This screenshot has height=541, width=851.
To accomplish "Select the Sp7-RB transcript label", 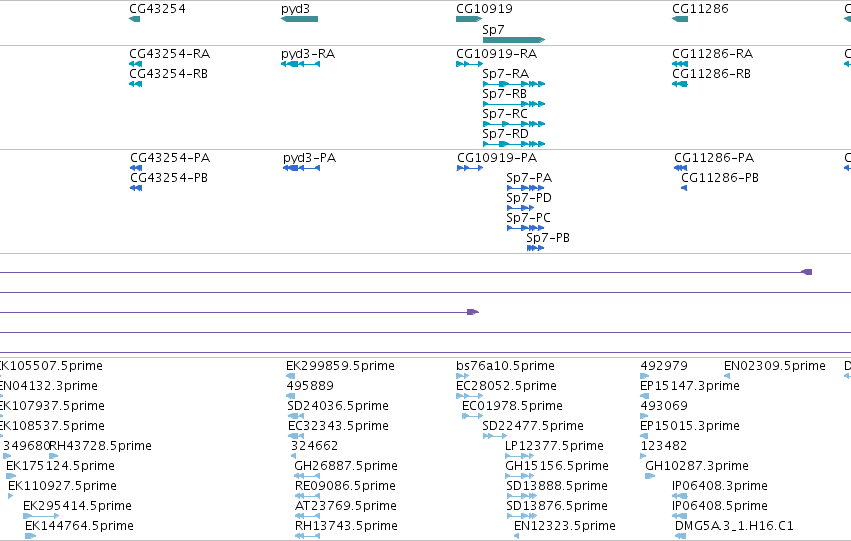I will pos(504,94).
